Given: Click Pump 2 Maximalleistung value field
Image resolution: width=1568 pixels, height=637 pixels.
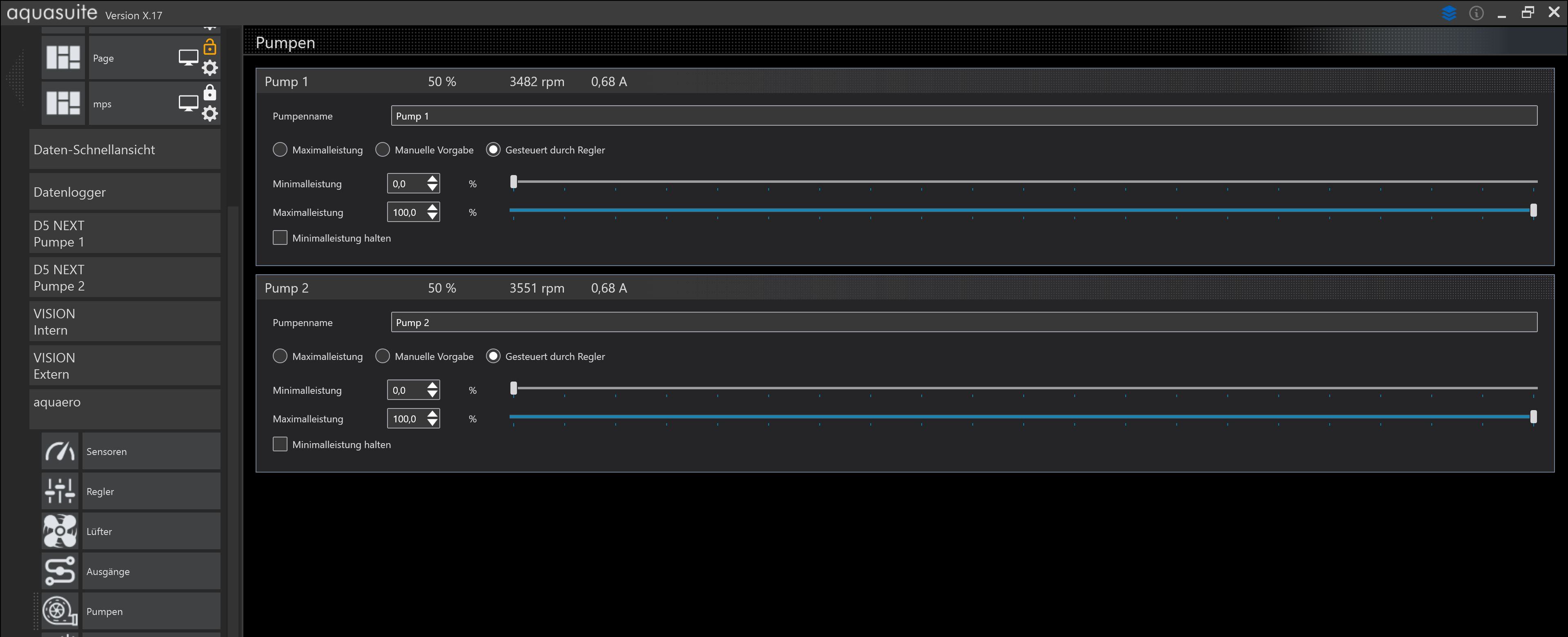Looking at the screenshot, I should [x=407, y=419].
